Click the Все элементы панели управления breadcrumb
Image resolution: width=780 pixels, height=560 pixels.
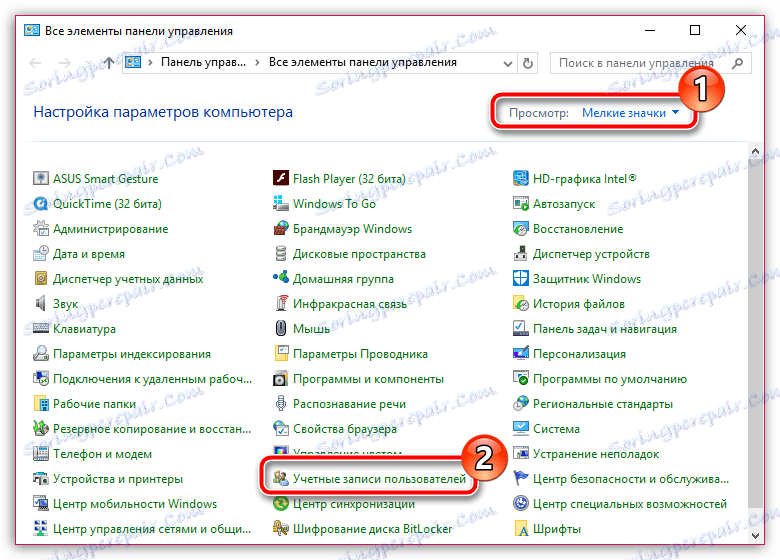pyautogui.click(x=363, y=63)
